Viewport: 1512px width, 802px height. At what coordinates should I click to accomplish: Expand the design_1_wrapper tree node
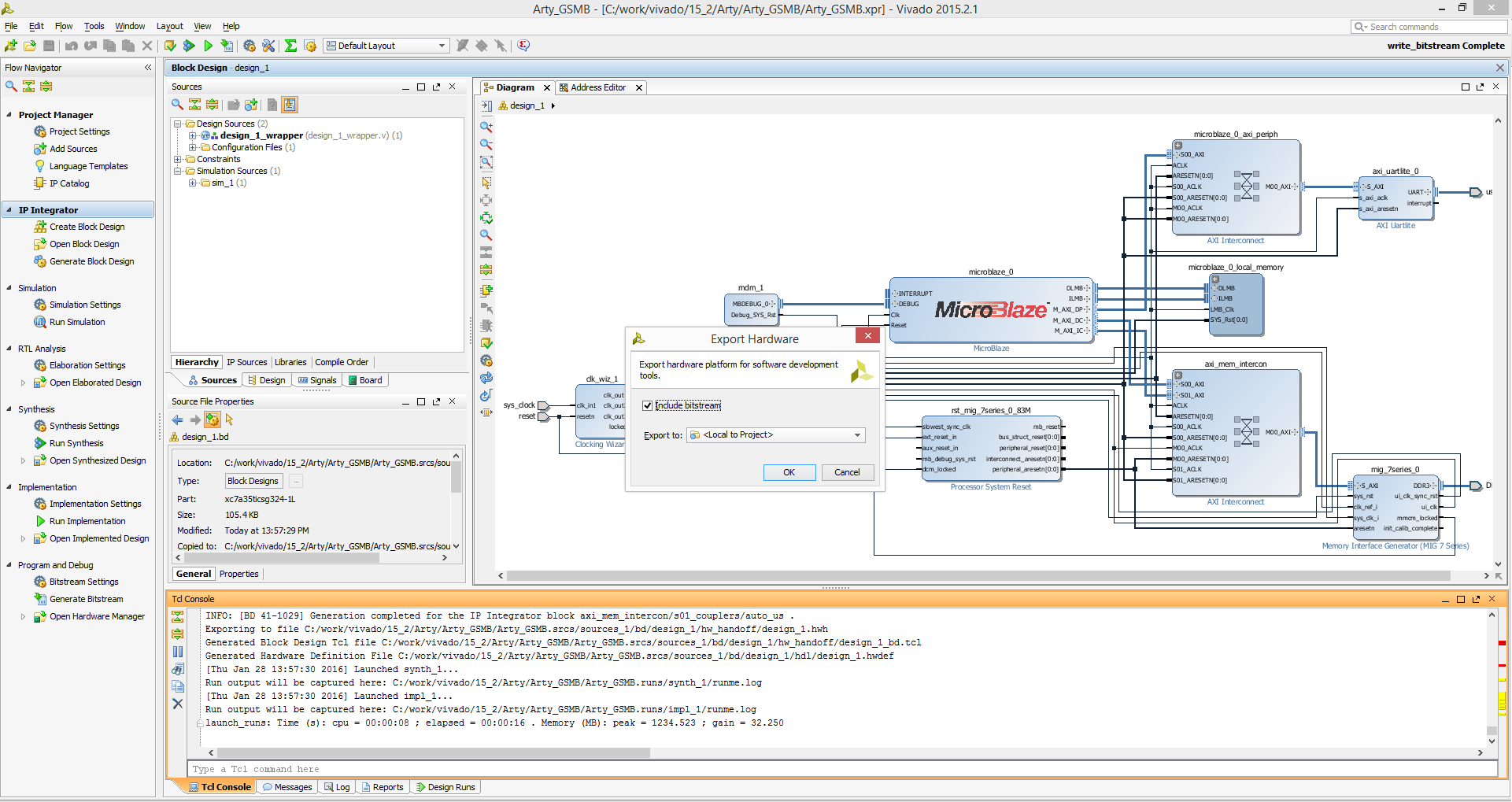[x=193, y=136]
